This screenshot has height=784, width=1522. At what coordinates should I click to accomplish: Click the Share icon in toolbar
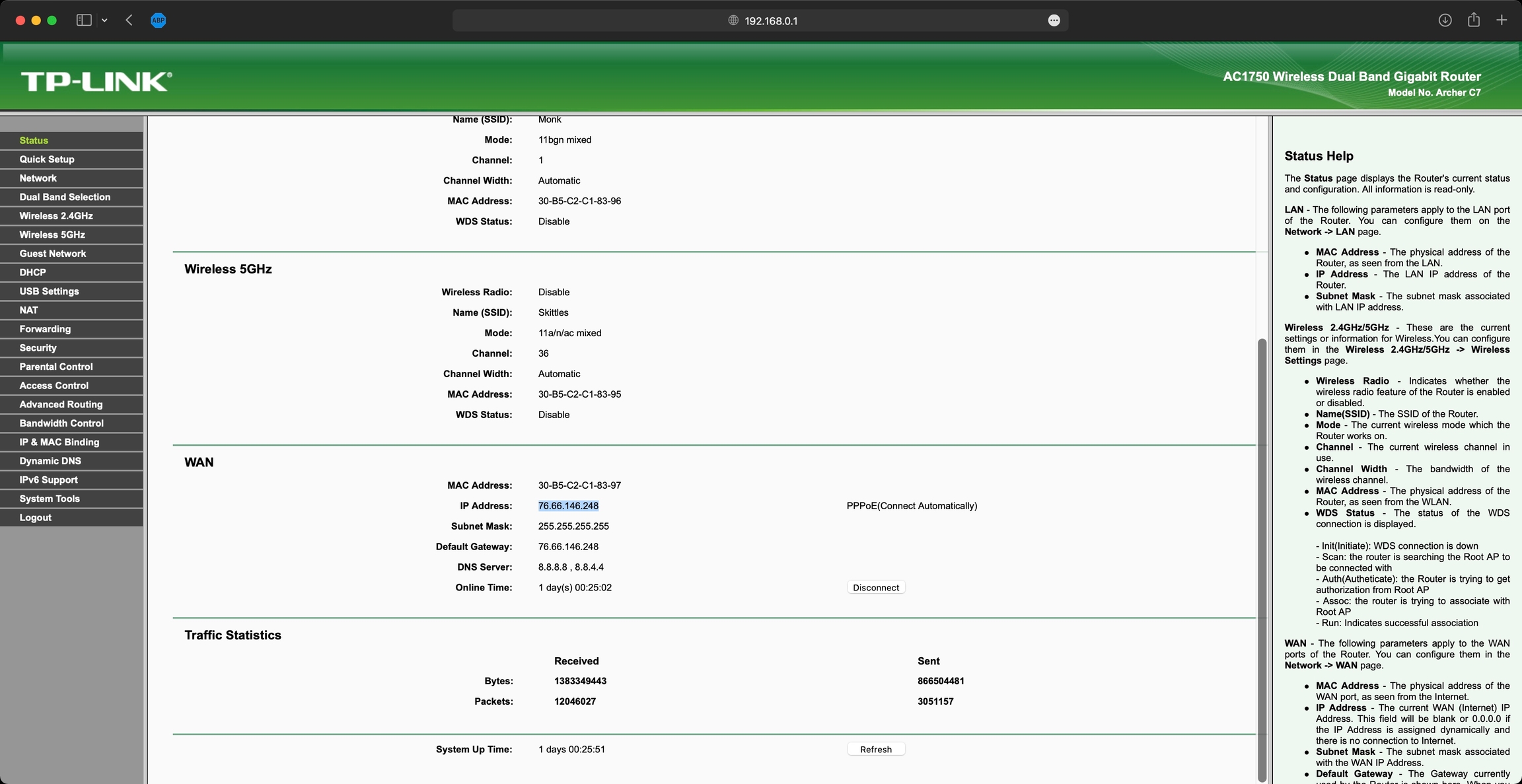pyautogui.click(x=1474, y=20)
